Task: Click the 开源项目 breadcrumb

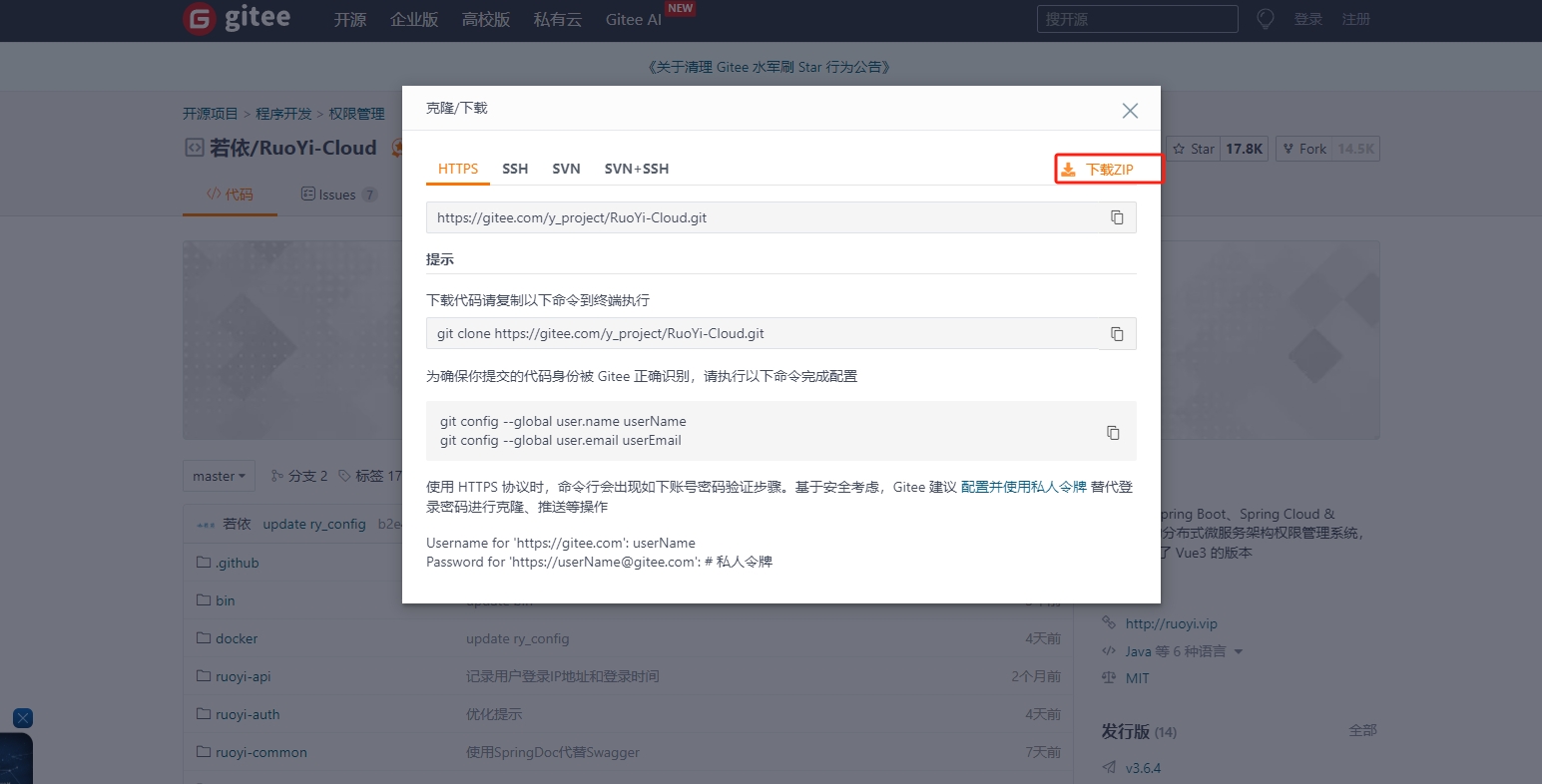Action: (x=211, y=114)
